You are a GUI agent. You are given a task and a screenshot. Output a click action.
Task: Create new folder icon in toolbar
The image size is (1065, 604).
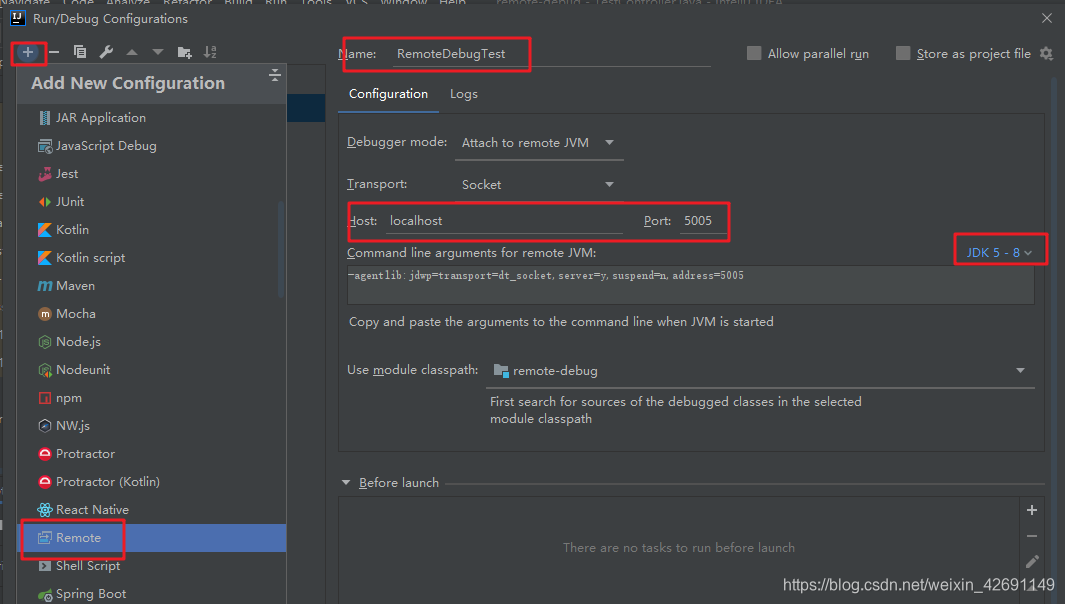tap(184, 52)
